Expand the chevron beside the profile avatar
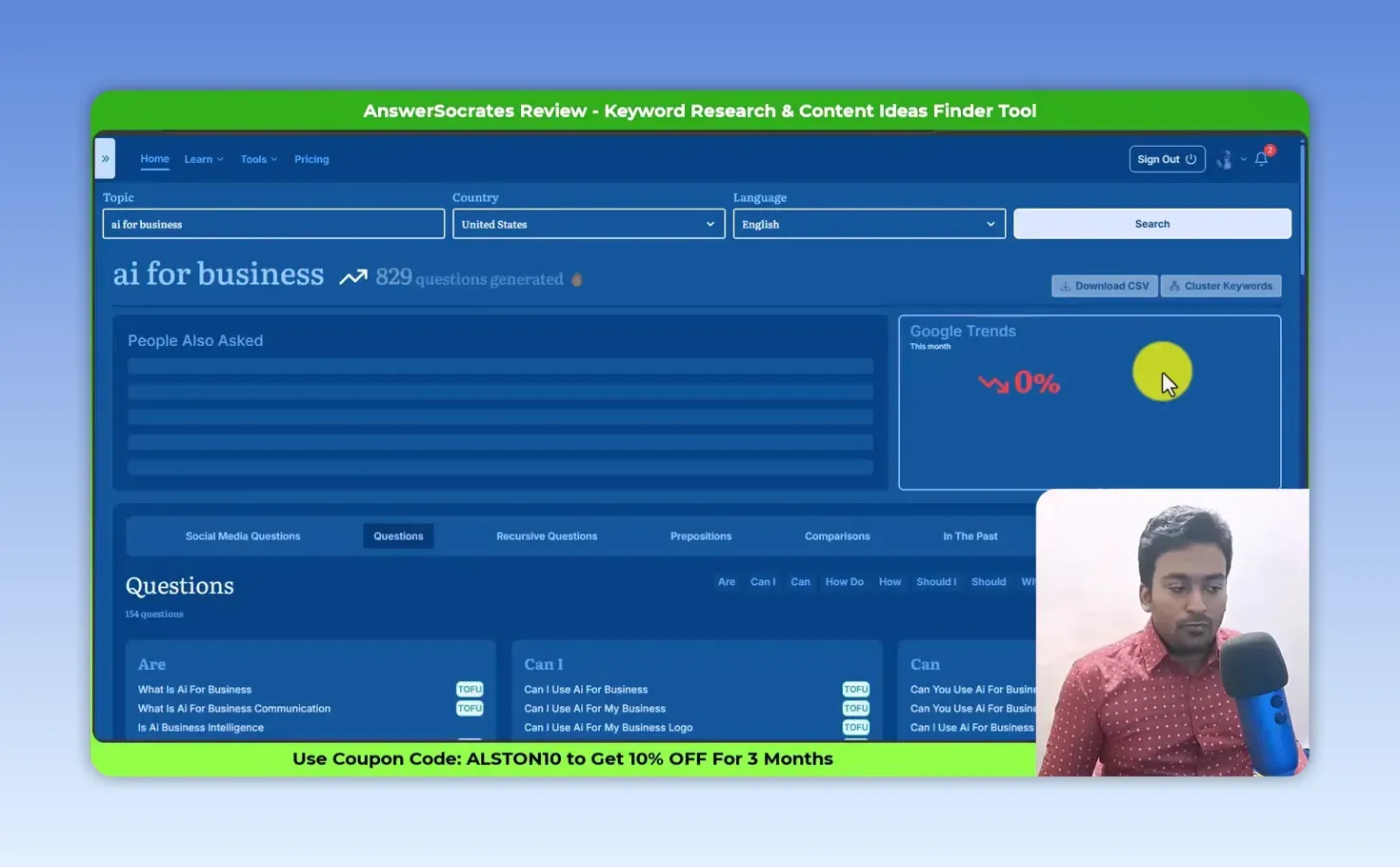This screenshot has width=1400, height=867. point(1243,159)
